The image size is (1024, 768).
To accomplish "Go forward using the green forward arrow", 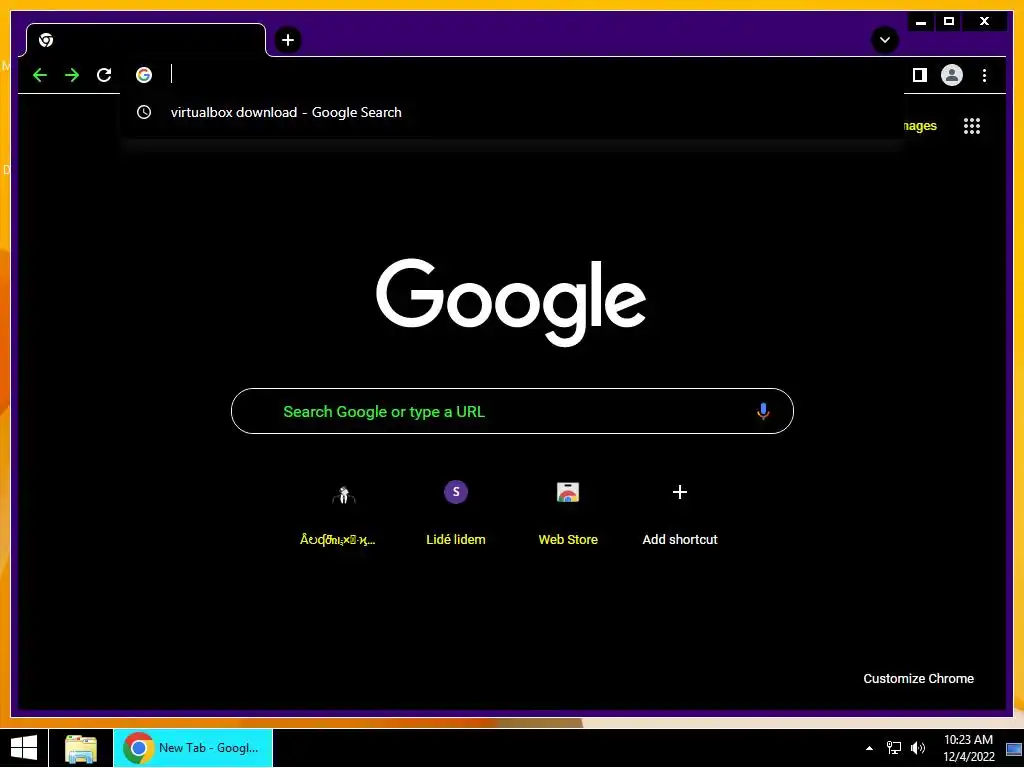I will 72,75.
